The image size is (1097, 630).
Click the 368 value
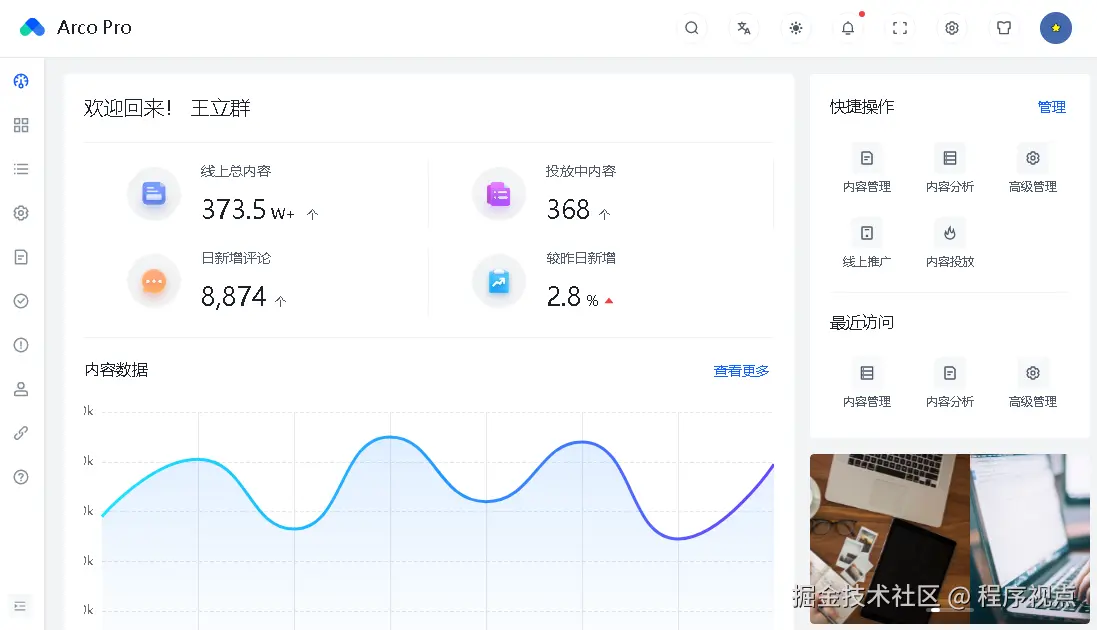pyautogui.click(x=568, y=210)
